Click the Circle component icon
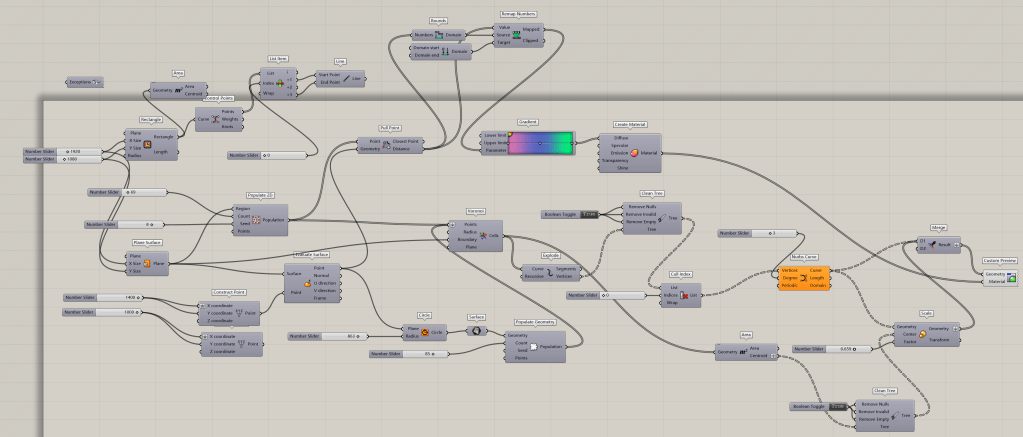Viewport: 1023px width, 437px height. (x=425, y=331)
